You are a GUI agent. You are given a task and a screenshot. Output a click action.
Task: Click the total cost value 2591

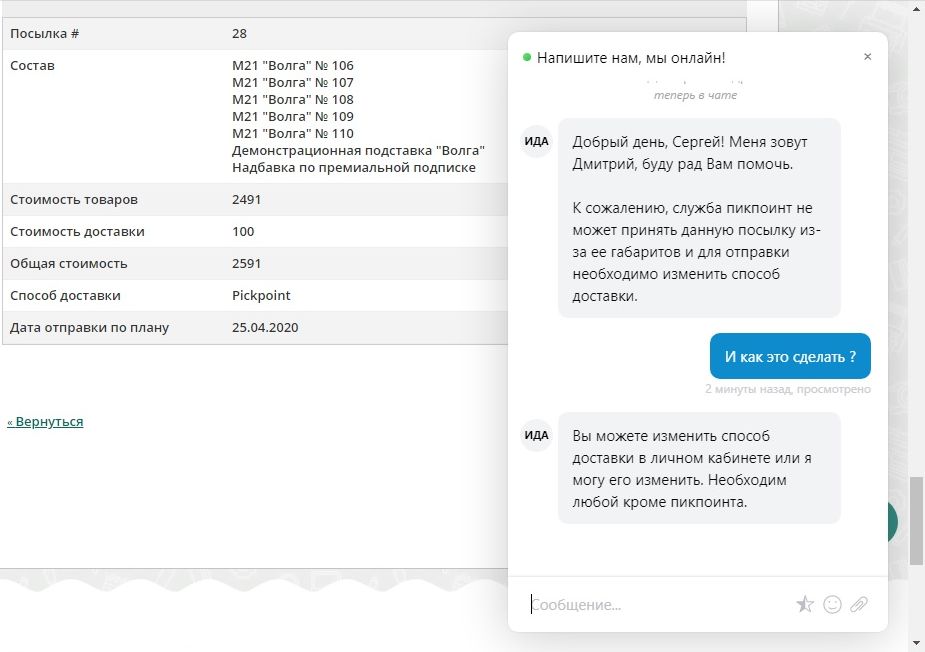(x=246, y=264)
